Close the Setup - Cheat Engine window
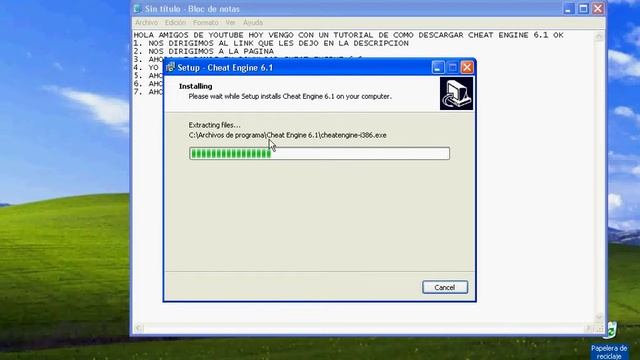This screenshot has height=360, width=640. 467,67
